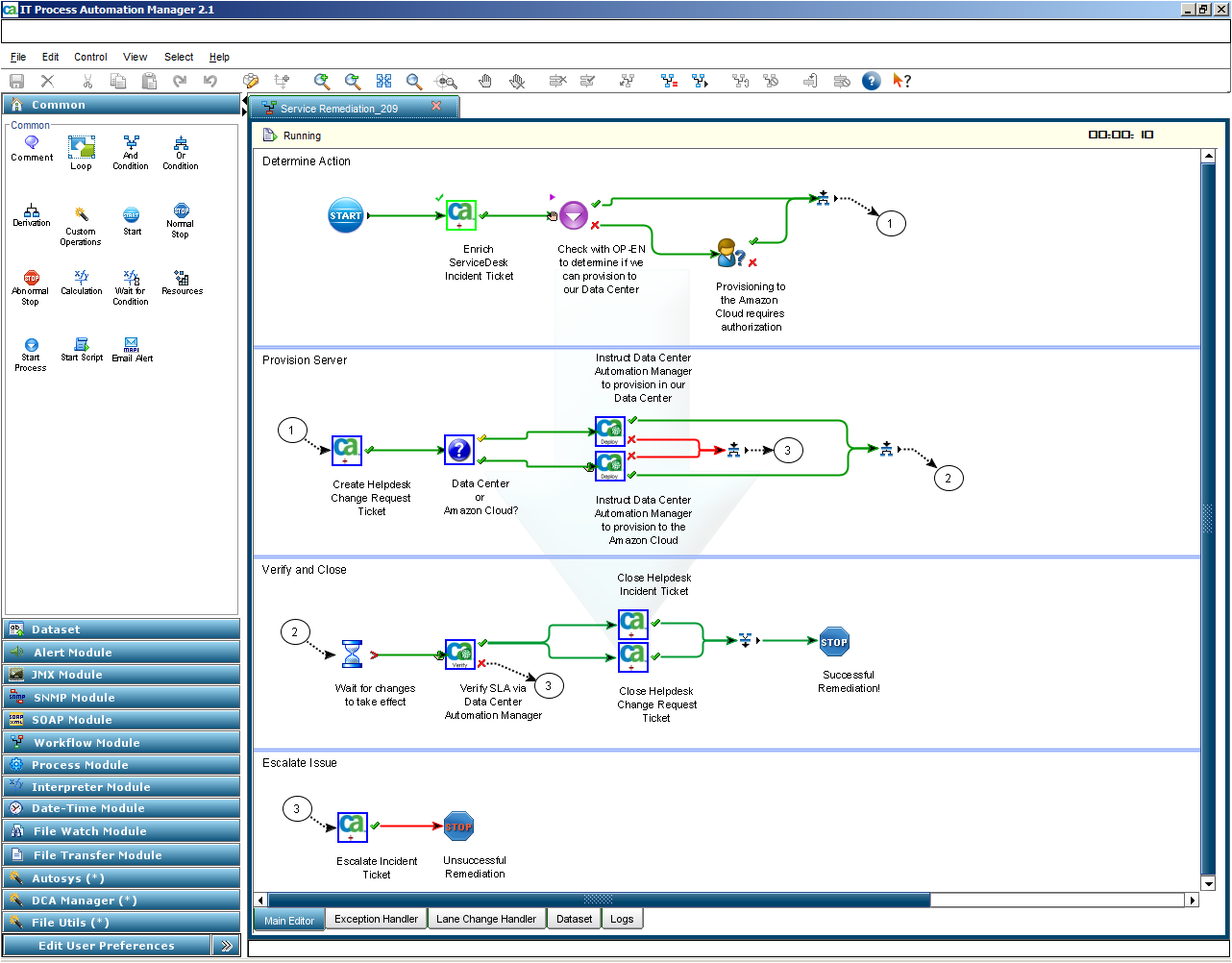
Task: Click the Zoom In magnifier icon
Action: point(322,82)
